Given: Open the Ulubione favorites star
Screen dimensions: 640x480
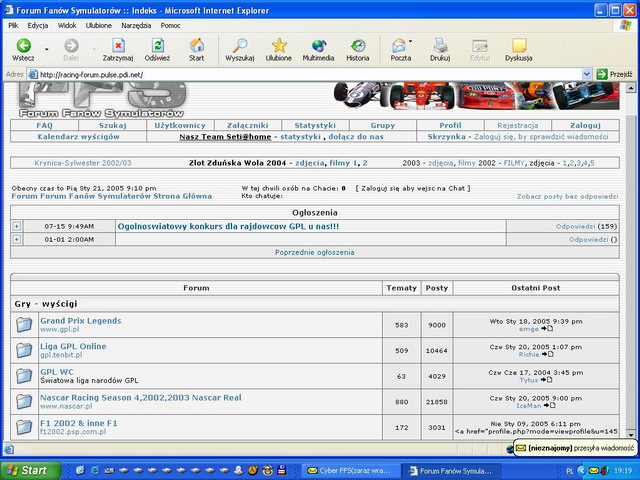Looking at the screenshot, I should tap(279, 50).
